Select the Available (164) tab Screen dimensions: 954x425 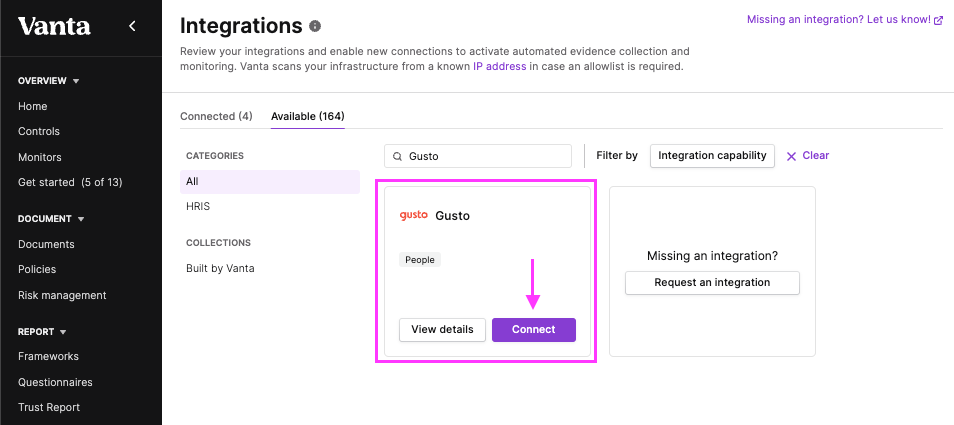308,116
